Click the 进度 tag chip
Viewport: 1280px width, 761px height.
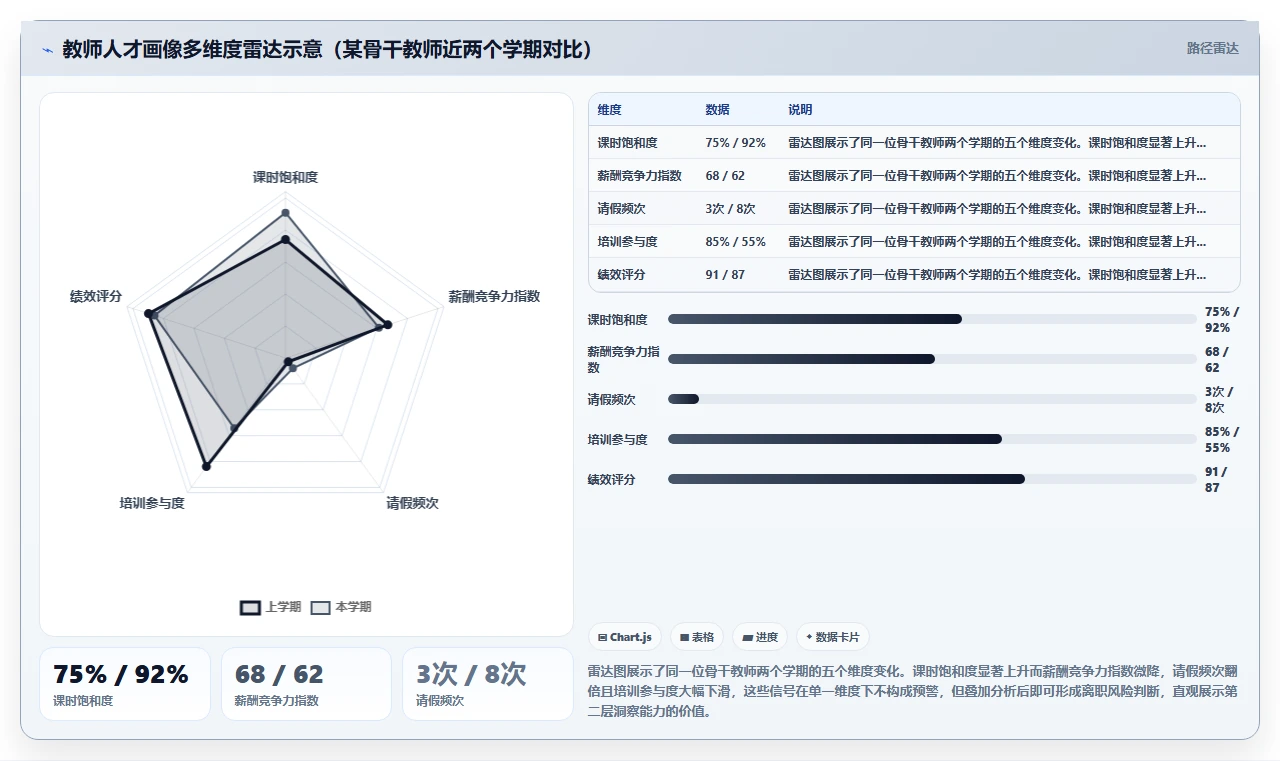[760, 637]
